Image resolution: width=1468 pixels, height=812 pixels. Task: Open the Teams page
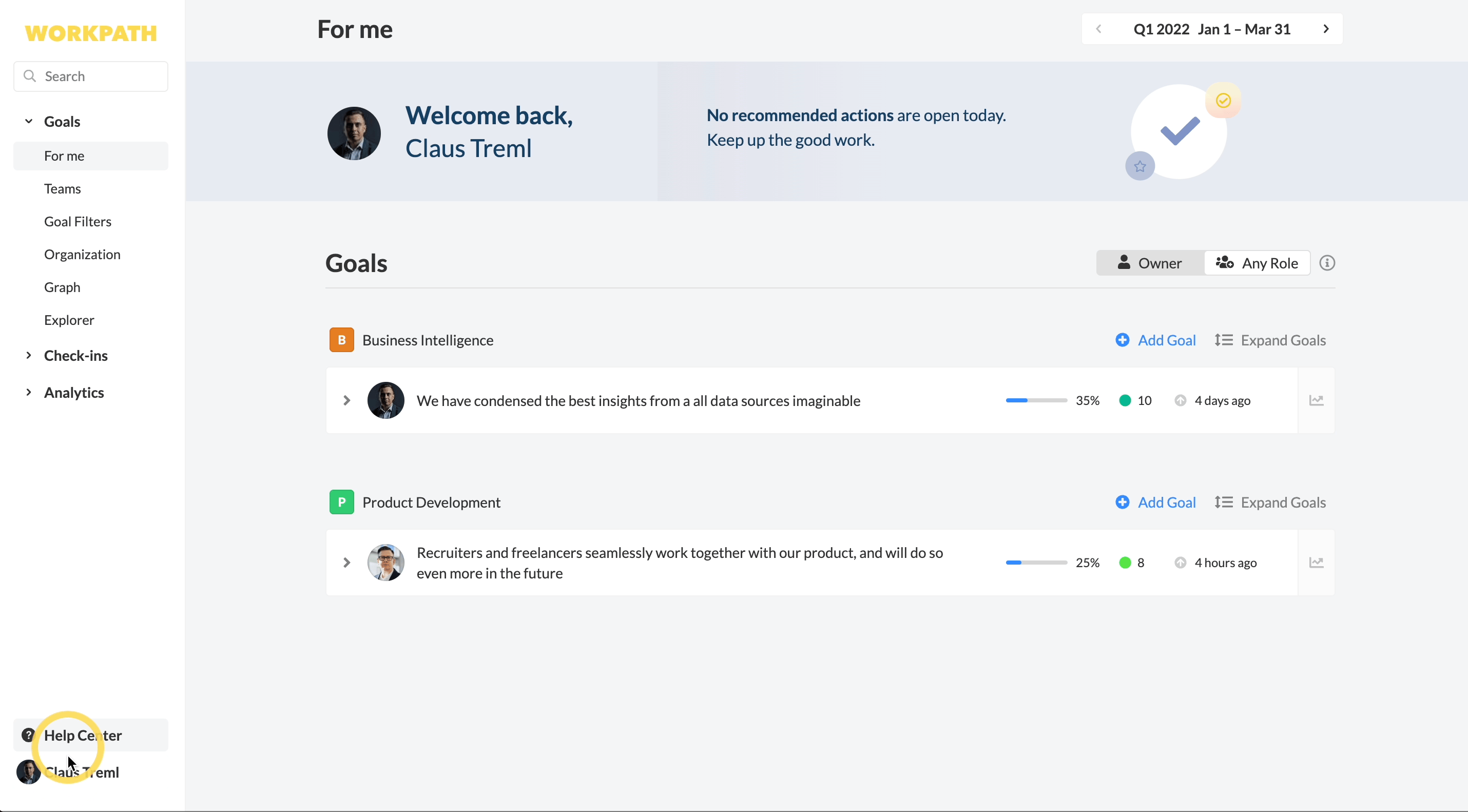coord(63,188)
